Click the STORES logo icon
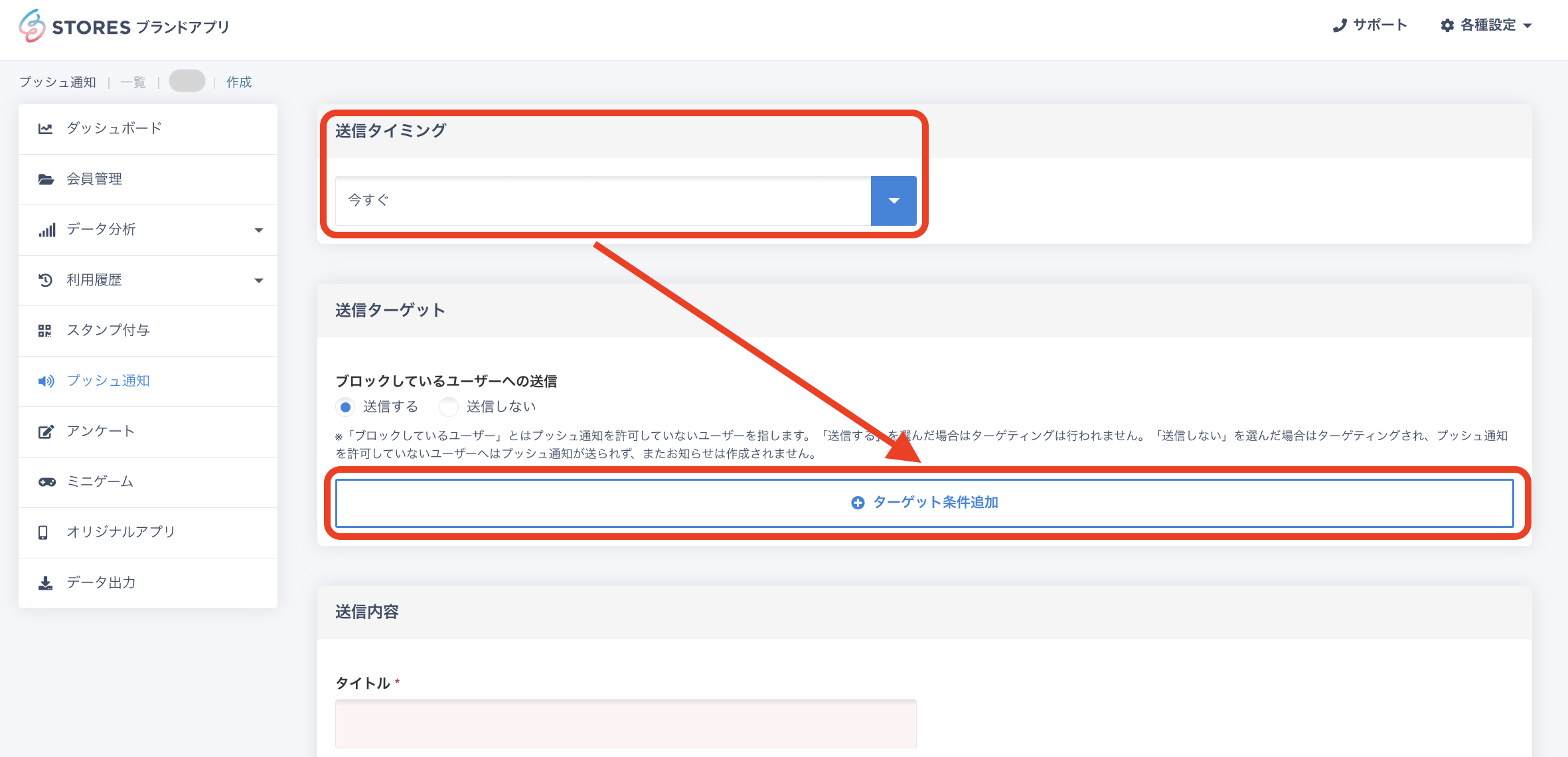1568x757 pixels. coord(32,26)
